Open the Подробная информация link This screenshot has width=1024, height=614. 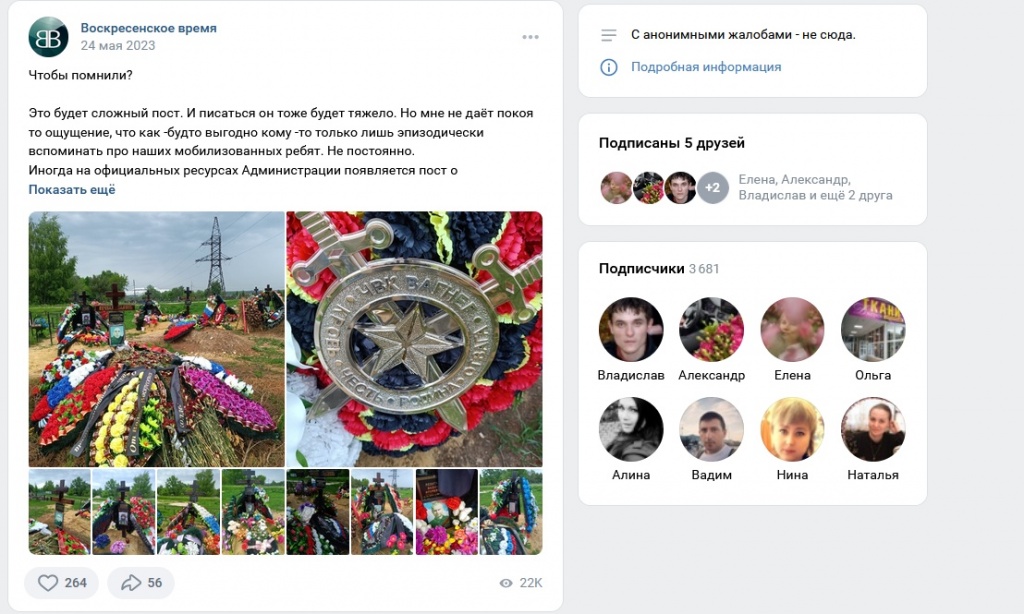[706, 67]
